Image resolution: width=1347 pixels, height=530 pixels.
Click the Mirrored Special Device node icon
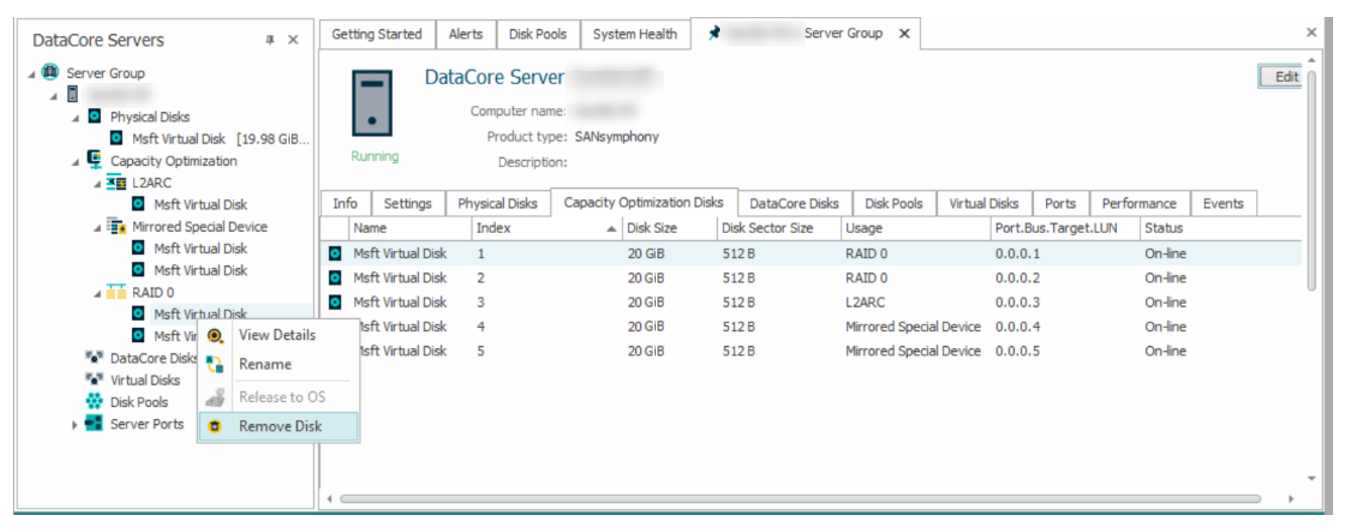(116, 227)
